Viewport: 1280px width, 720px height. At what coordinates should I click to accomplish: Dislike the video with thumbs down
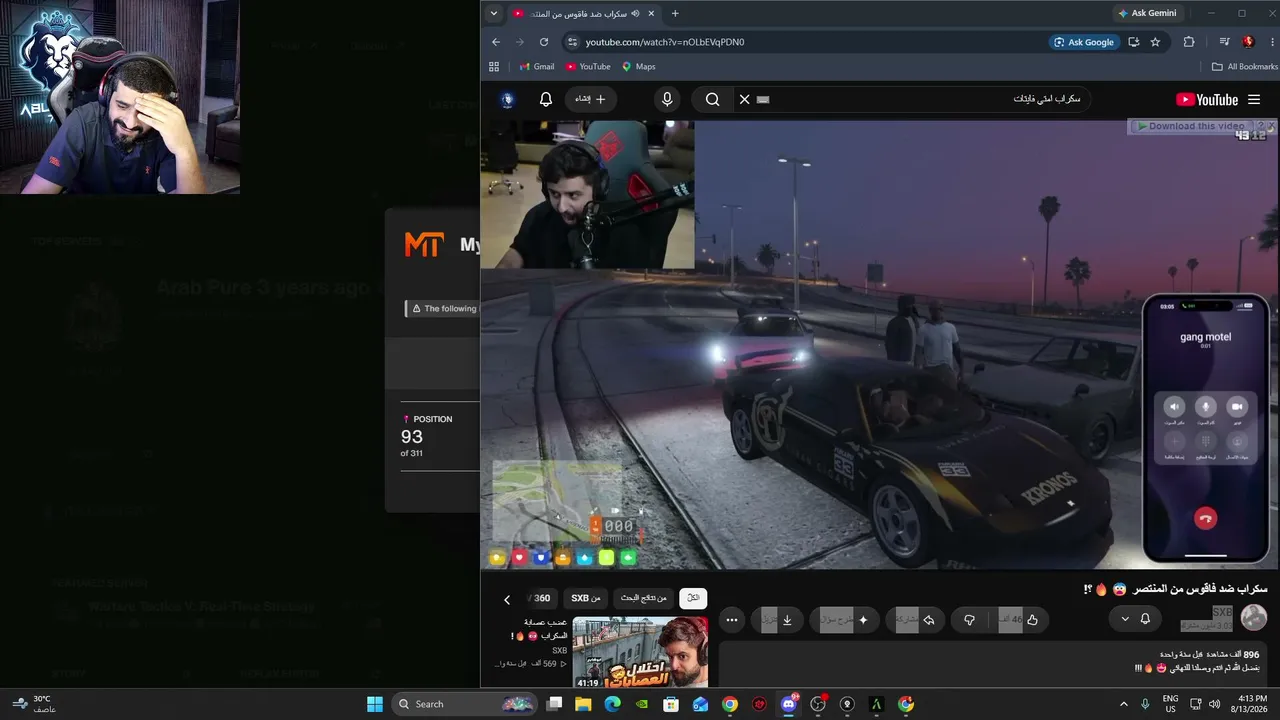[969, 620]
